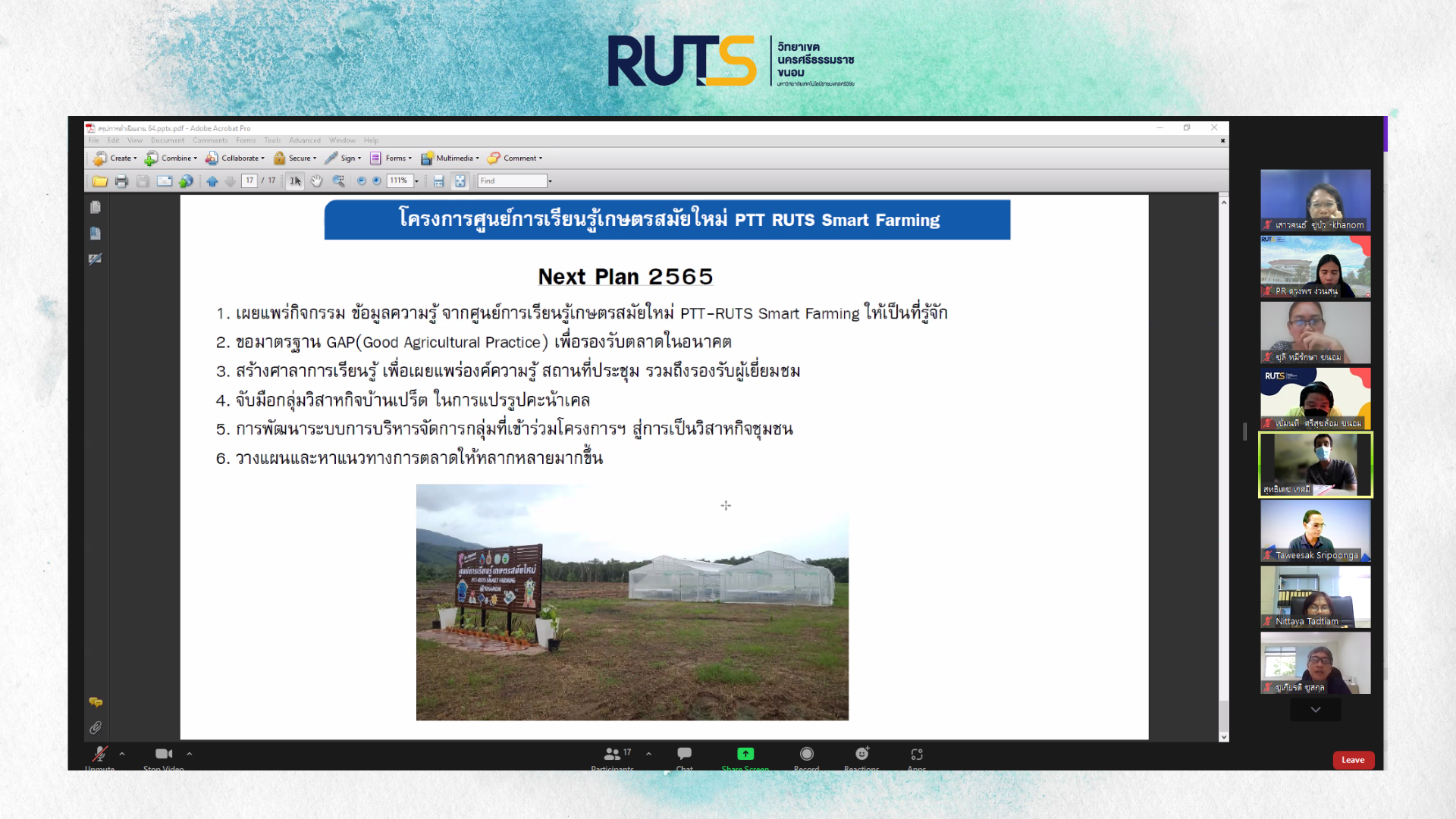Open the Edit menu

113,140
